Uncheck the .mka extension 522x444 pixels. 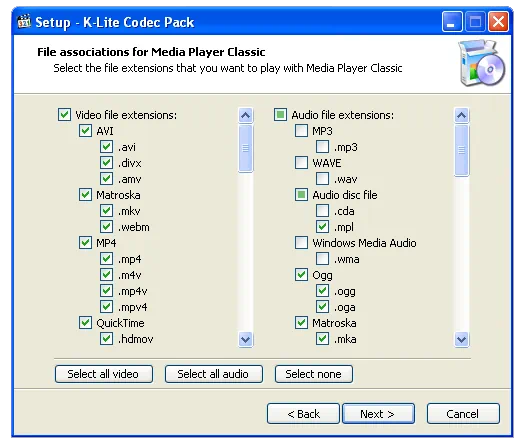(322, 339)
